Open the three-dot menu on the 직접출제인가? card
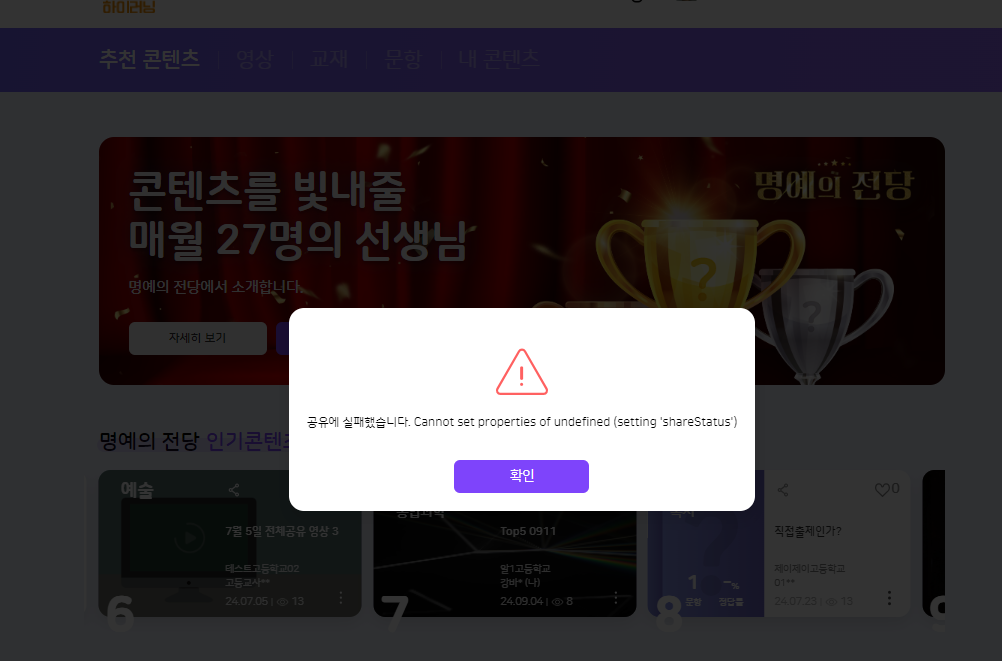Viewport: 1002px width, 661px height. 889,598
